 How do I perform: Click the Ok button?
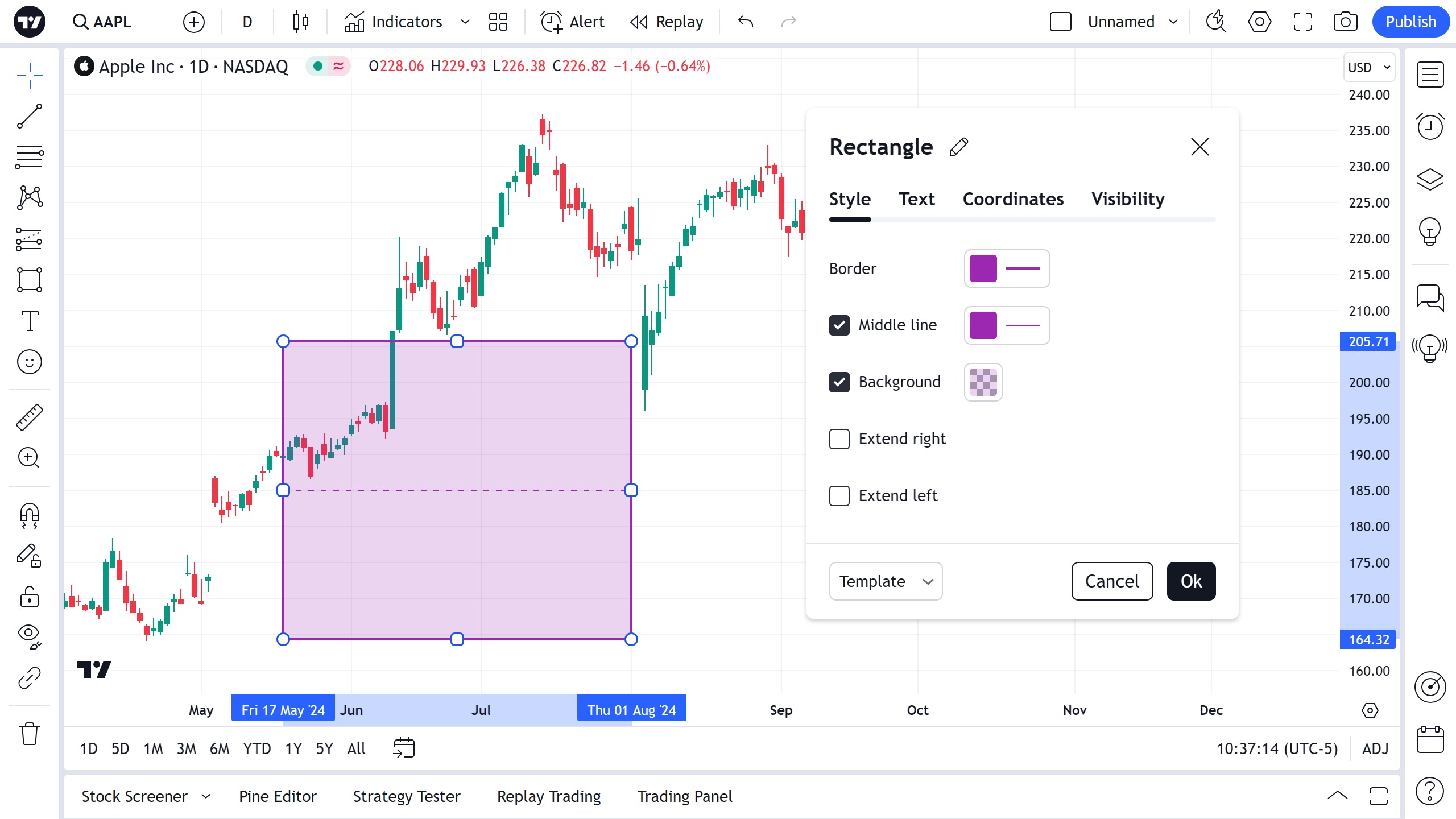[x=1191, y=581]
